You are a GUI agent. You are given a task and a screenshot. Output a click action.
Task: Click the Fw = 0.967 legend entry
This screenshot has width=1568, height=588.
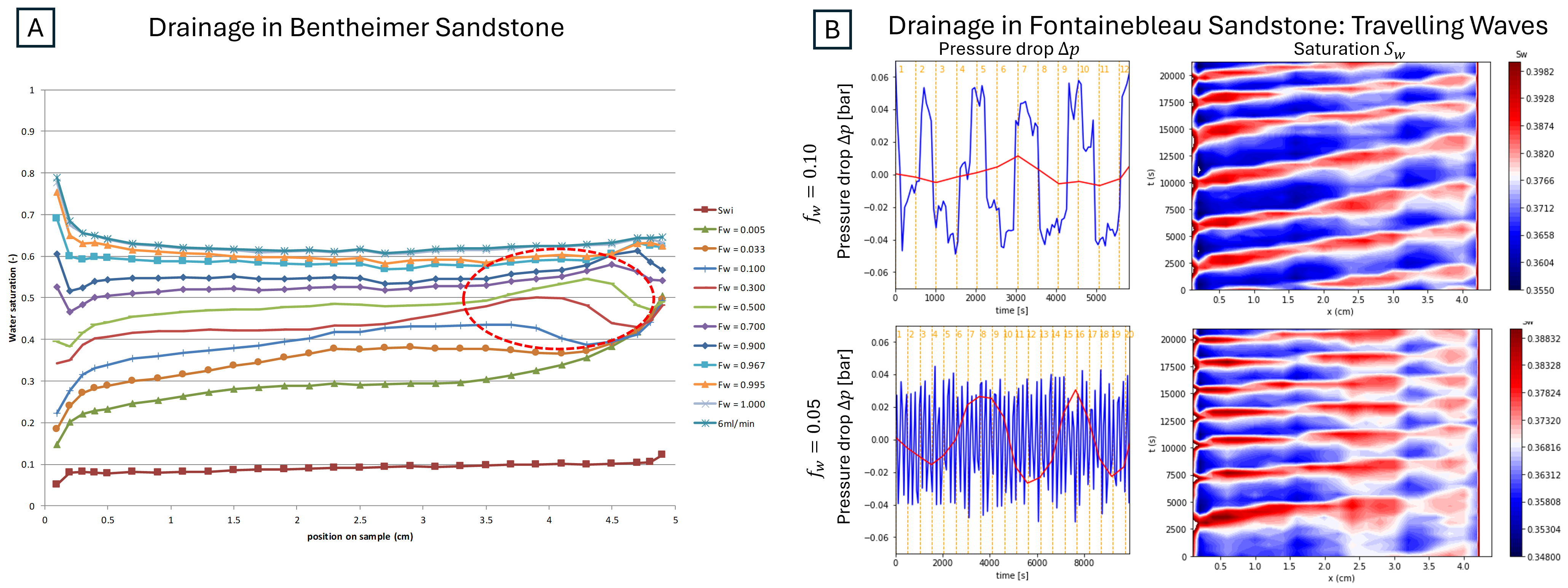click(740, 365)
